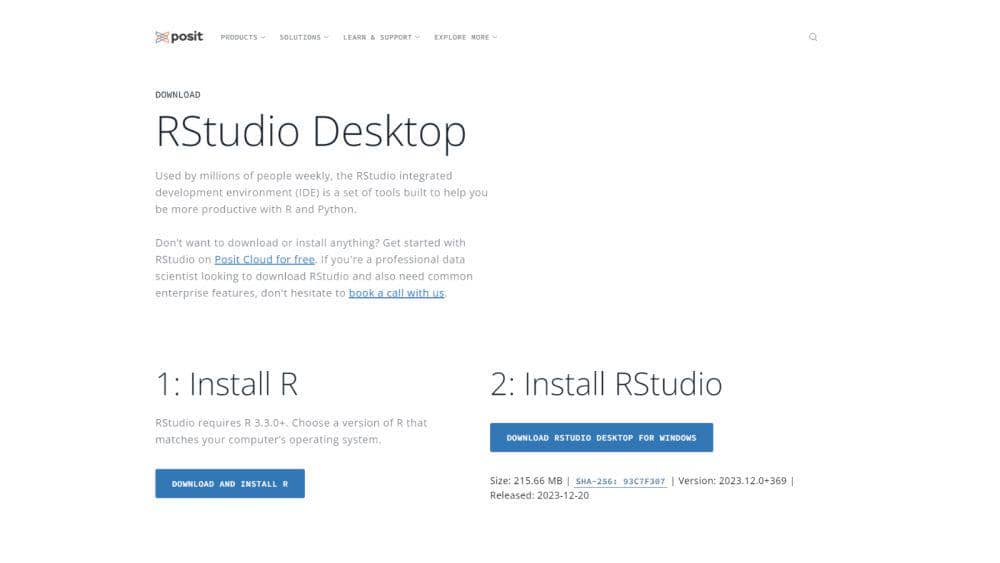Click the RStudio Desktop page heading
This screenshot has height=563, width=1000.
(310, 132)
